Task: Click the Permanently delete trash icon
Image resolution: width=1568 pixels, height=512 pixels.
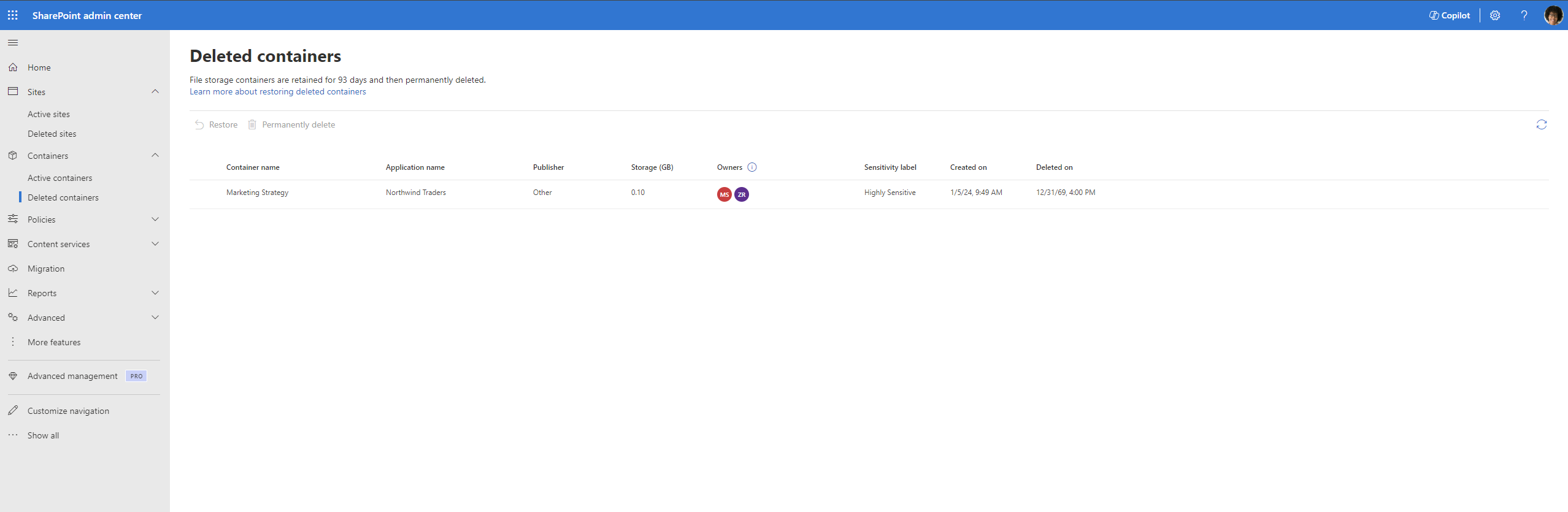Action: [x=252, y=124]
